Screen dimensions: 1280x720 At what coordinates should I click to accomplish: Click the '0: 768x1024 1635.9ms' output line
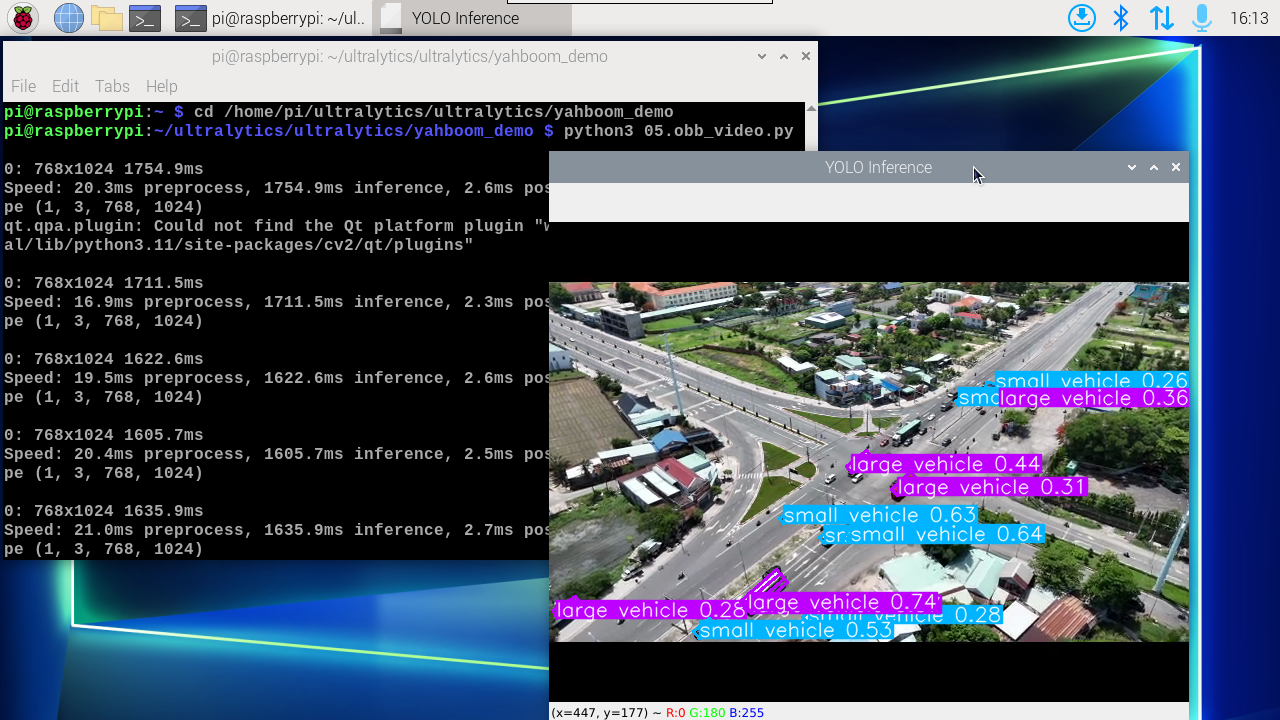pyautogui.click(x=104, y=511)
